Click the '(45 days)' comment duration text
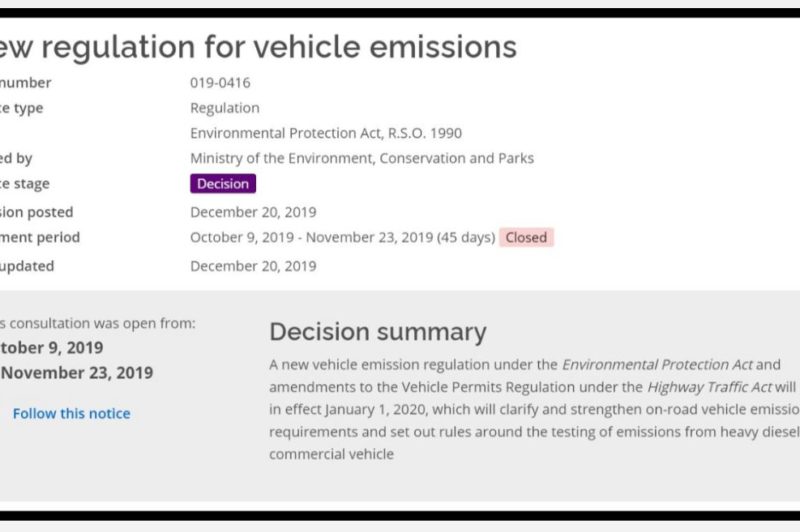The width and height of the screenshot is (800, 532). pos(465,237)
